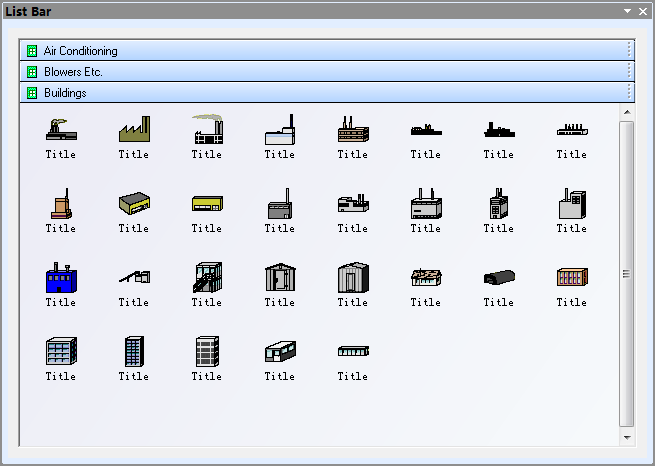Select the blue factory building icon
Image resolution: width=655 pixels, height=466 pixels.
click(x=60, y=276)
